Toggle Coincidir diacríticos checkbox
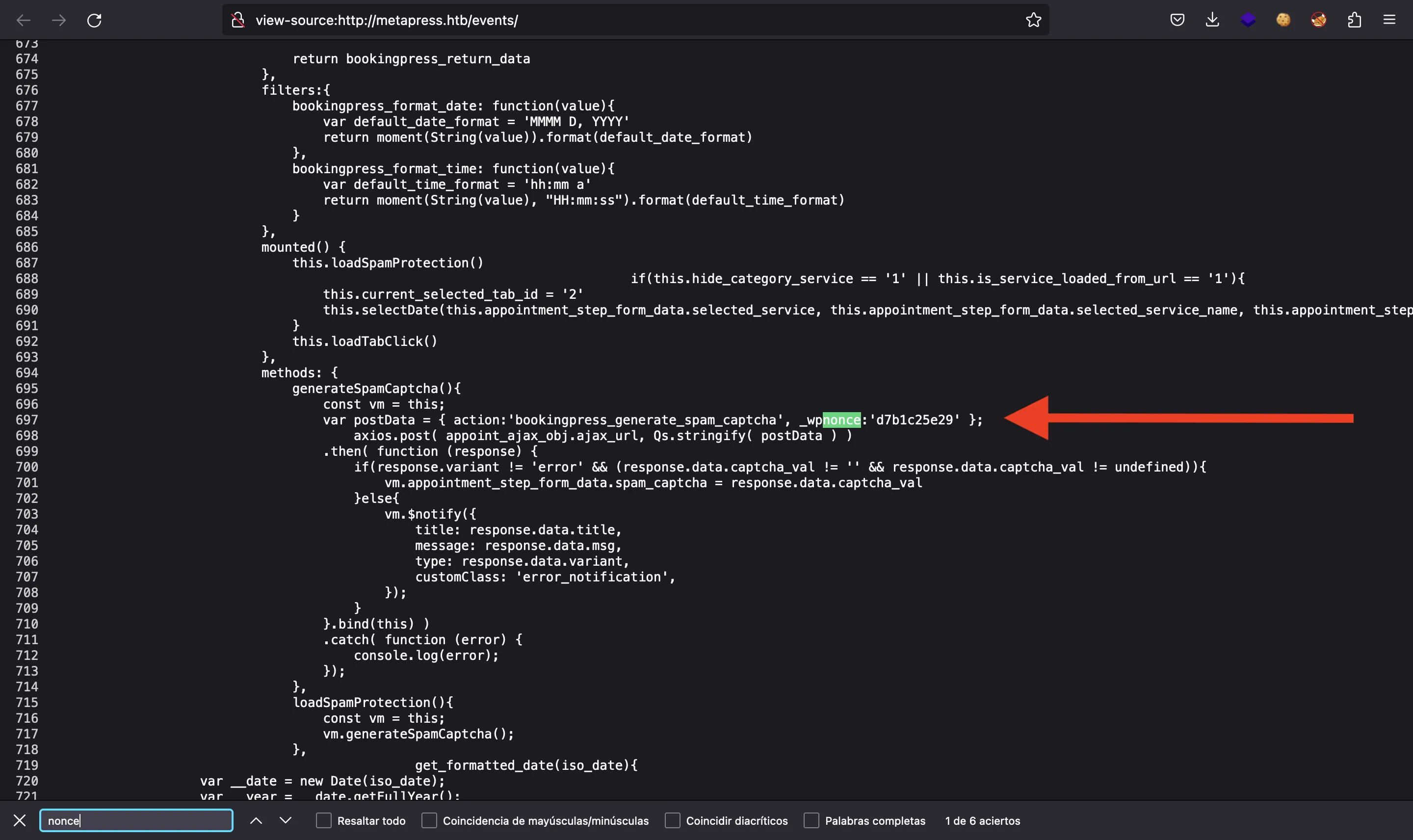This screenshot has height=840, width=1413. (672, 820)
